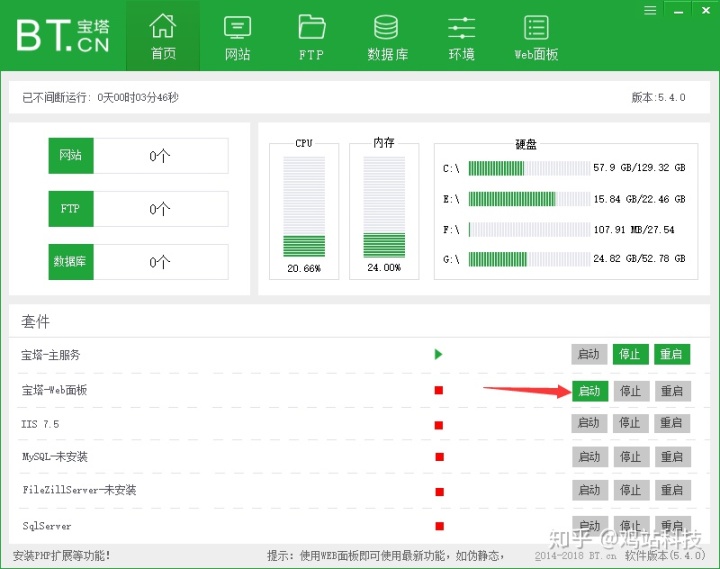Screen dimensions: 720x569
Task: Switch to the 网站 tab
Action: tap(237, 37)
